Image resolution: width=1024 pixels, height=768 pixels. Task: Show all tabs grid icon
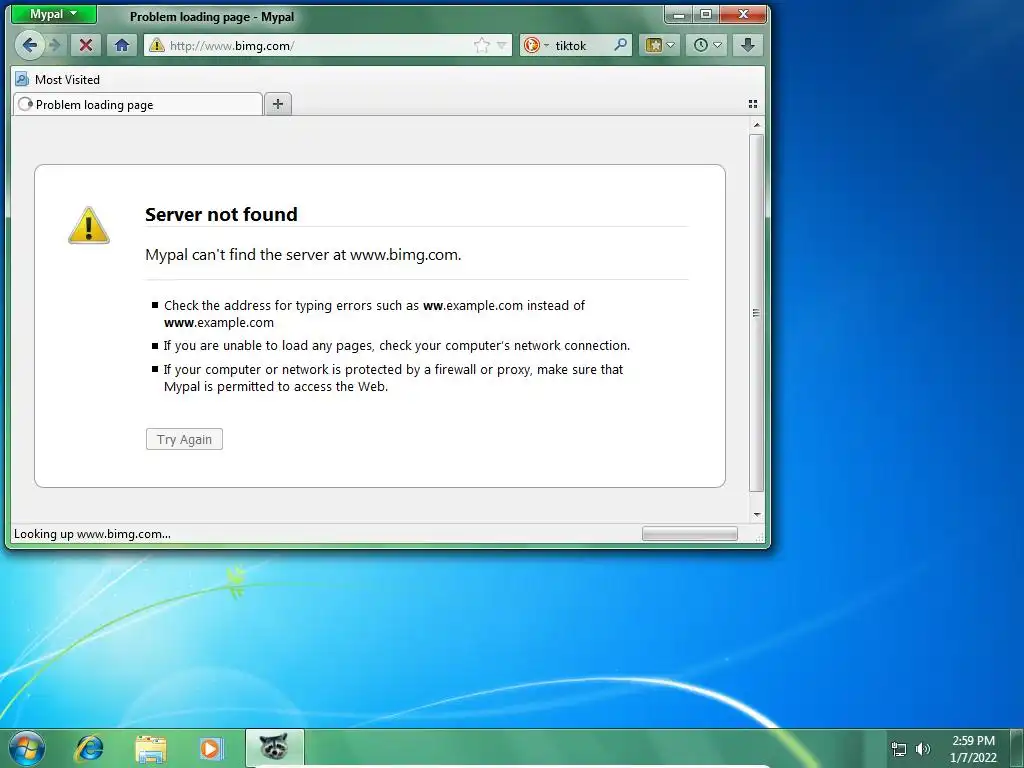(x=752, y=104)
